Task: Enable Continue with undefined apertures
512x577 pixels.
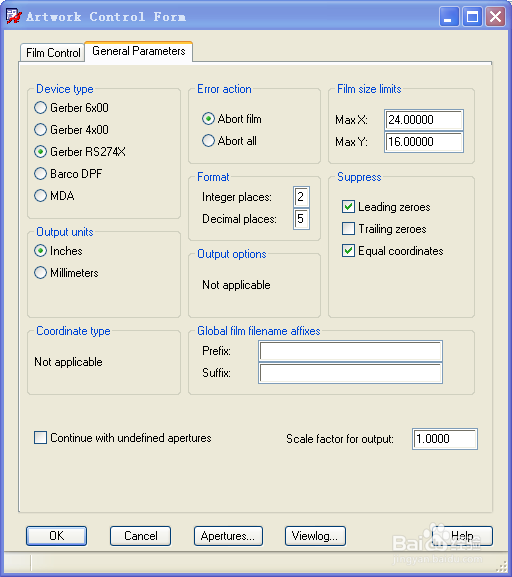Action: [123, 438]
